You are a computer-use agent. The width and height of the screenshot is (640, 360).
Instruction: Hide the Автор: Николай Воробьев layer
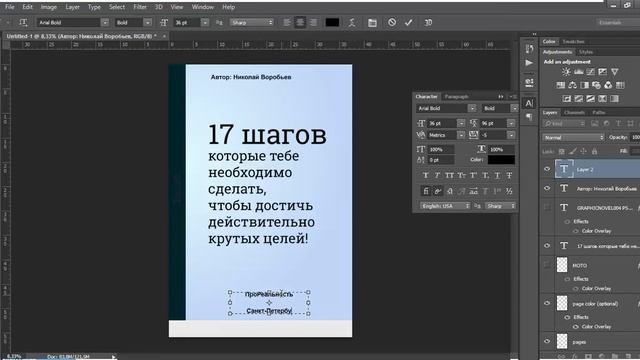(547, 188)
